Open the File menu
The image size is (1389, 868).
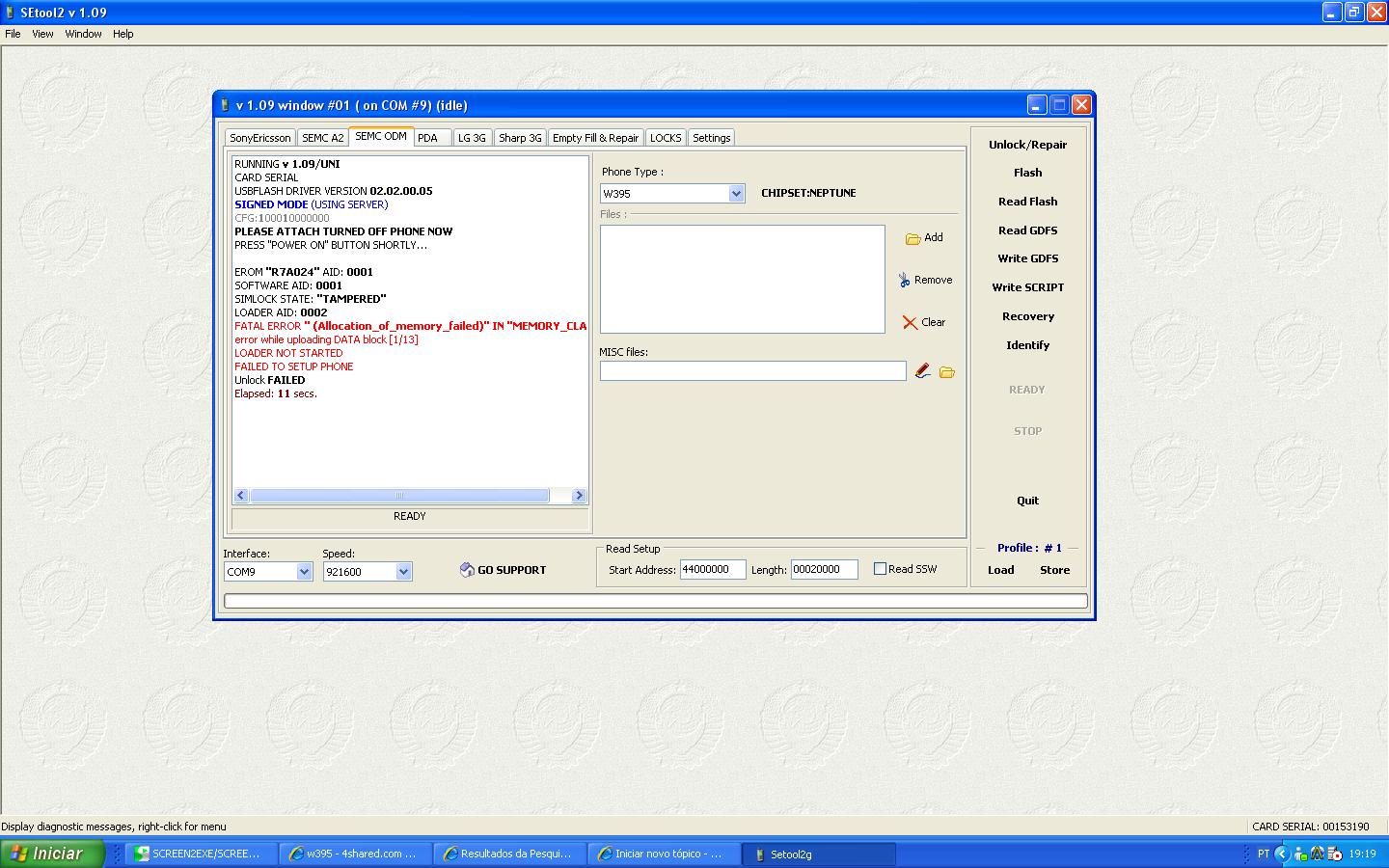[x=13, y=34]
